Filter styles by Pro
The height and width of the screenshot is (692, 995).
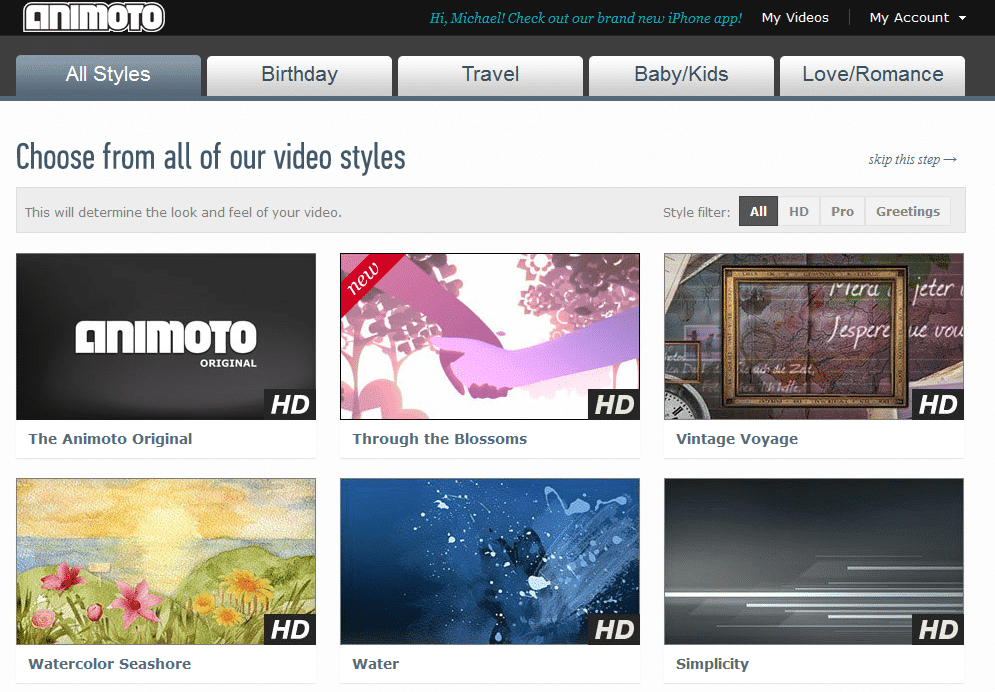coord(842,211)
